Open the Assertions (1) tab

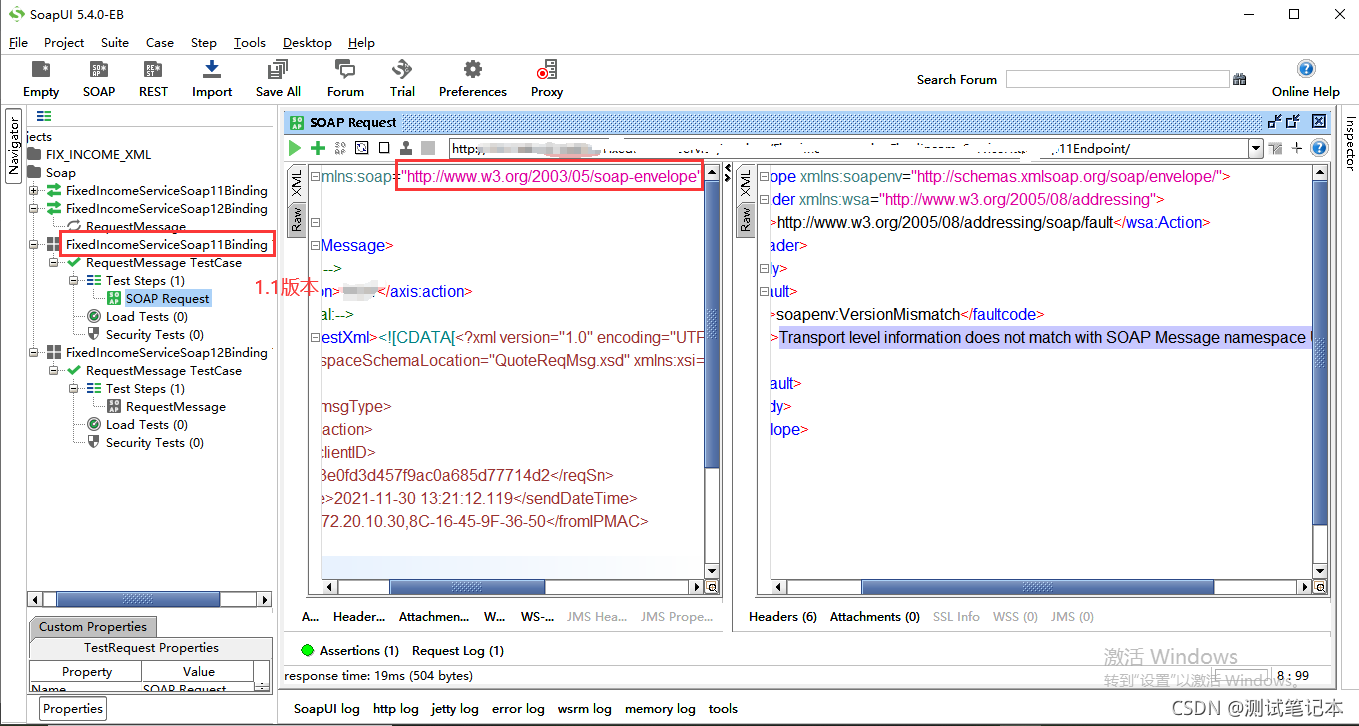coord(350,650)
